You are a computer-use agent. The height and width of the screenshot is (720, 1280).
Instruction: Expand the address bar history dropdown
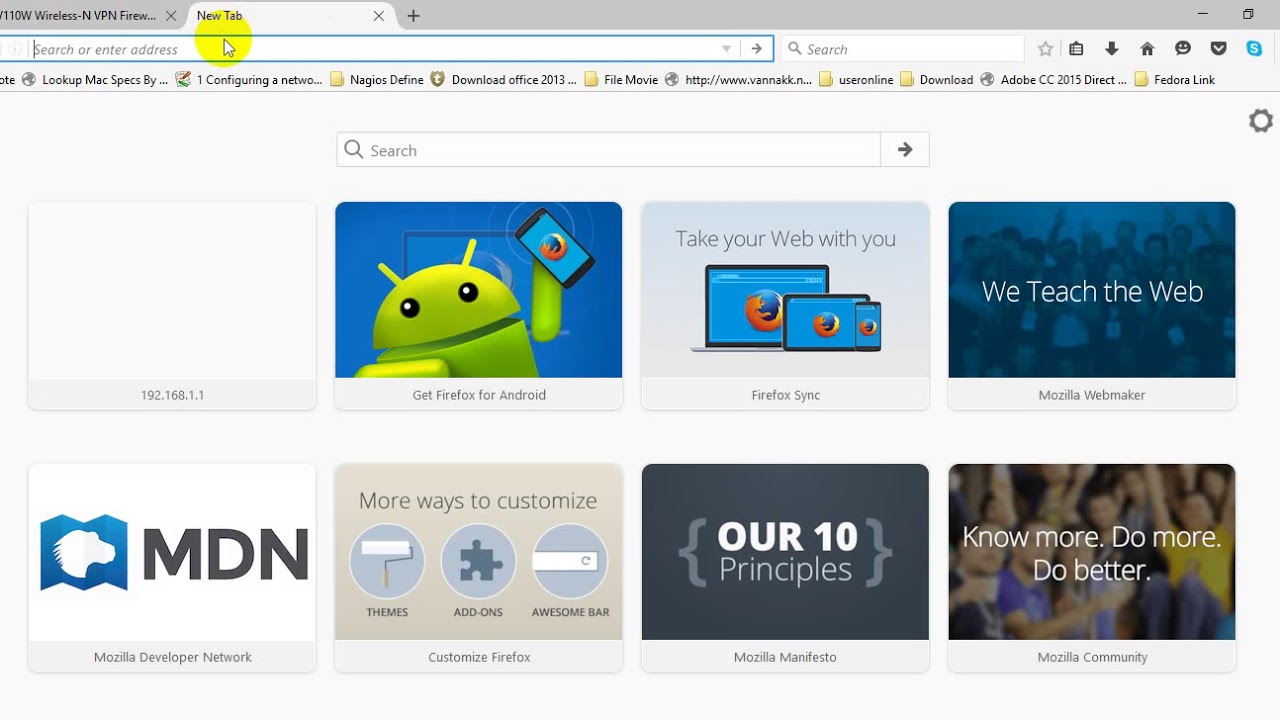click(x=727, y=49)
